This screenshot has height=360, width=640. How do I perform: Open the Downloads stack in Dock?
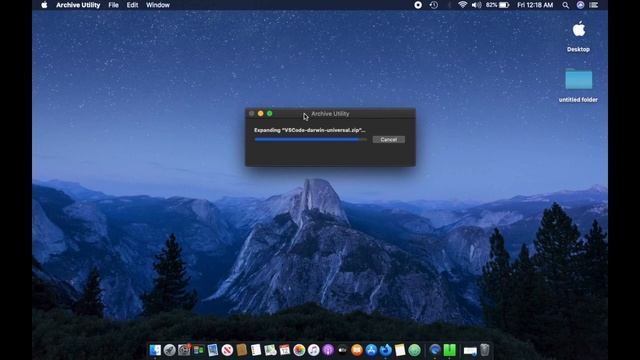point(470,350)
